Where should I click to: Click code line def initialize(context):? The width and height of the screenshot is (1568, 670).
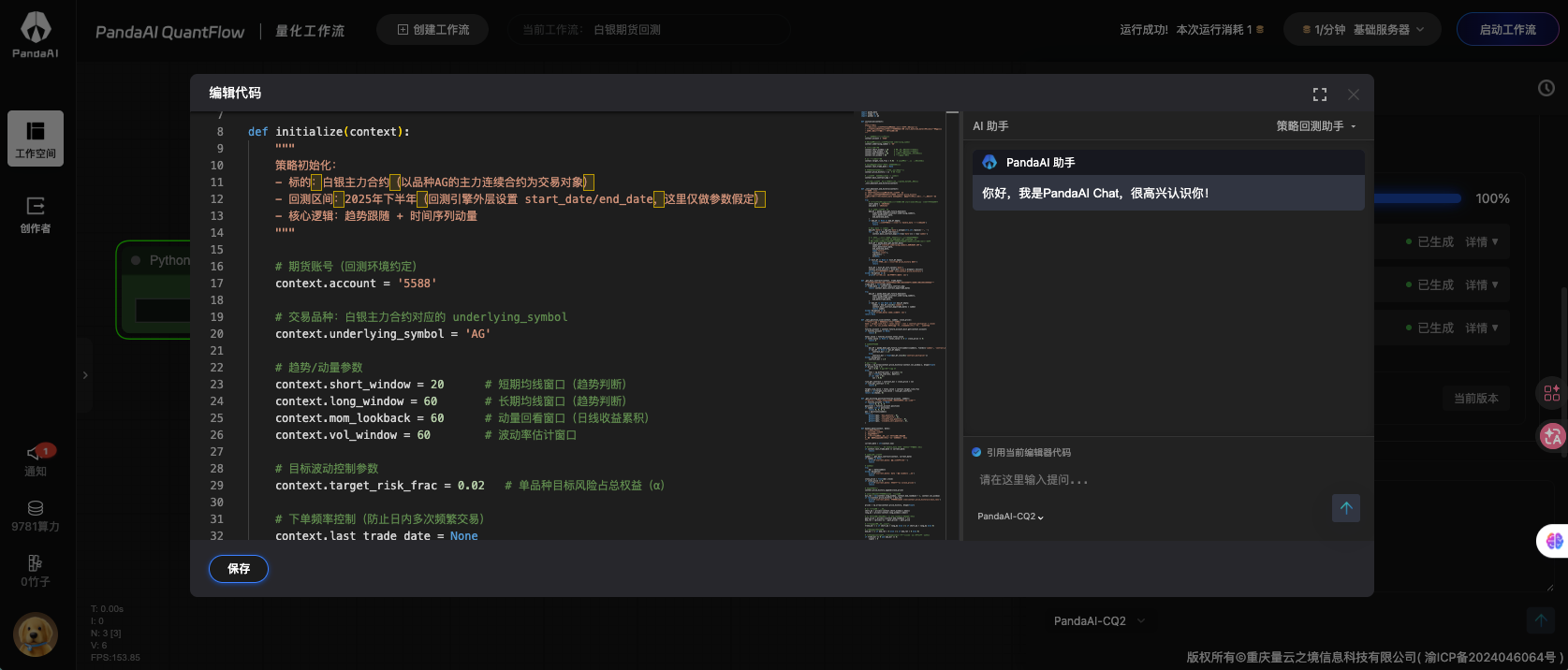click(329, 132)
